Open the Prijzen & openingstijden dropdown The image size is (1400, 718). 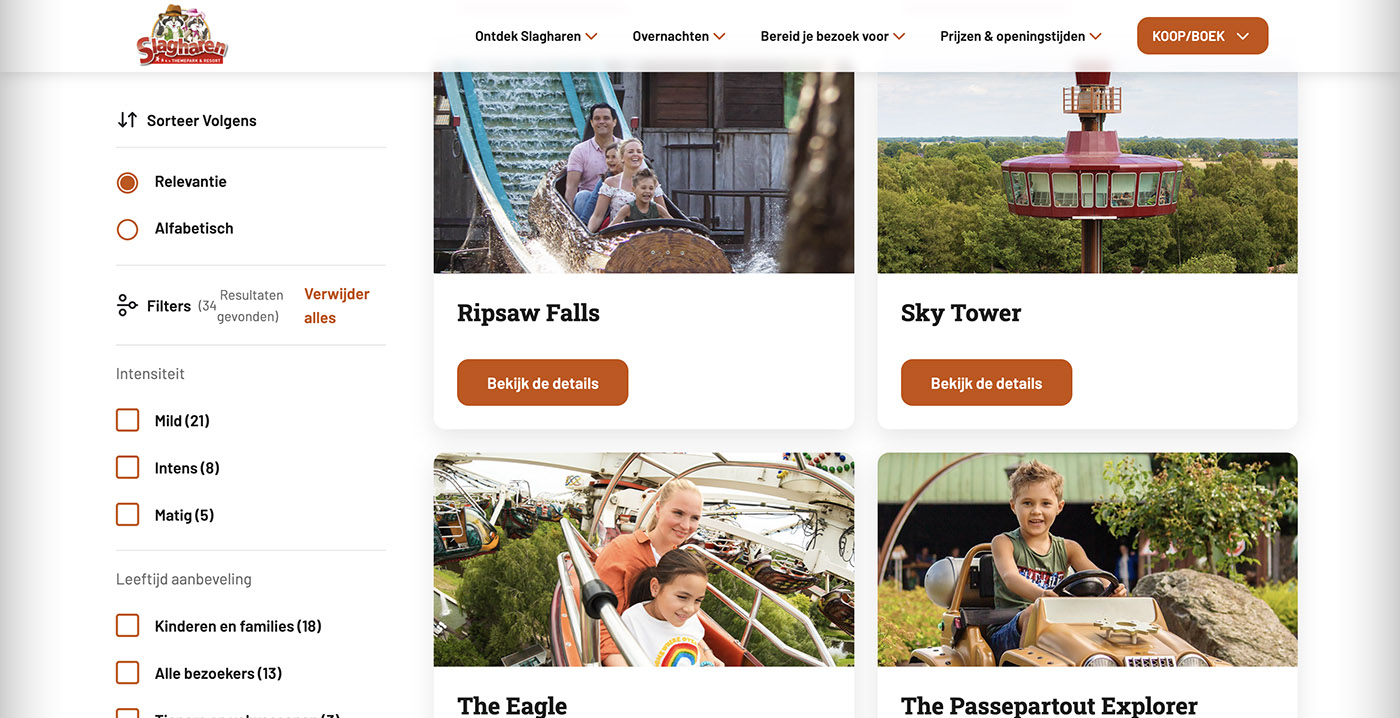(1020, 36)
